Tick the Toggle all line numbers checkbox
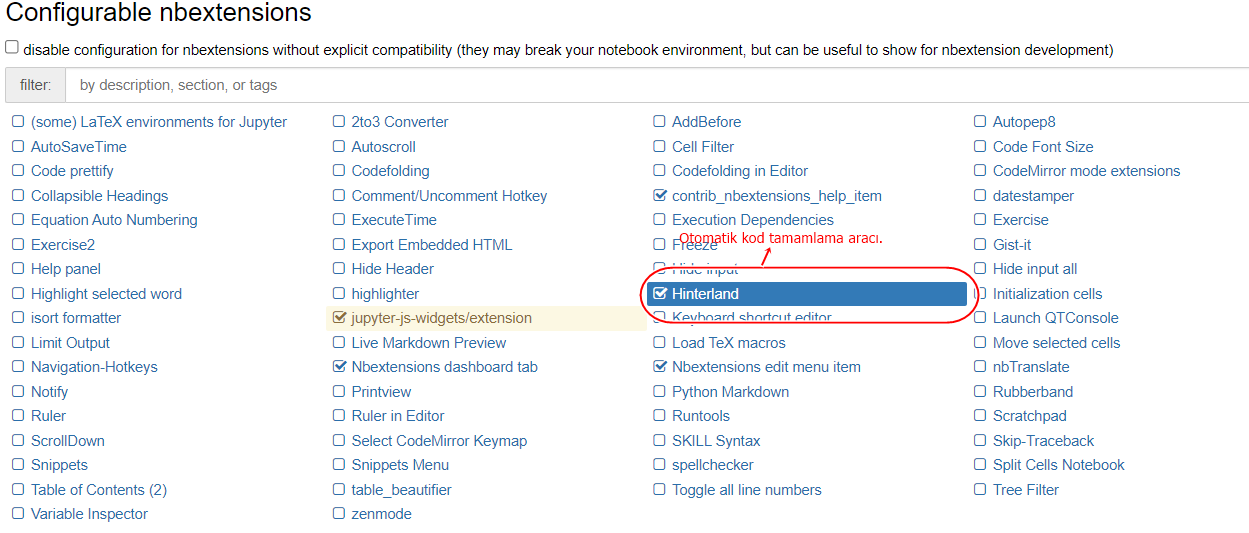1249x533 pixels. [659, 490]
